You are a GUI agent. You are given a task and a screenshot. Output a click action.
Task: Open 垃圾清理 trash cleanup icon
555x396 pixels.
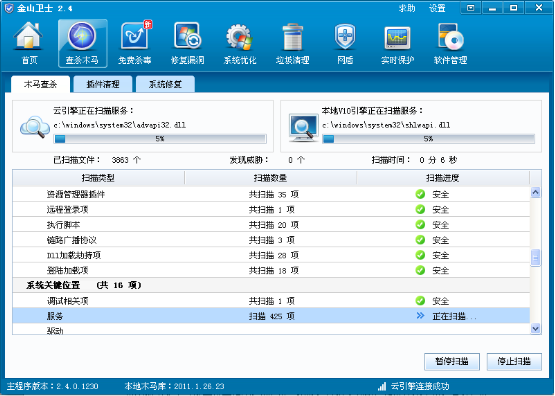click(292, 43)
